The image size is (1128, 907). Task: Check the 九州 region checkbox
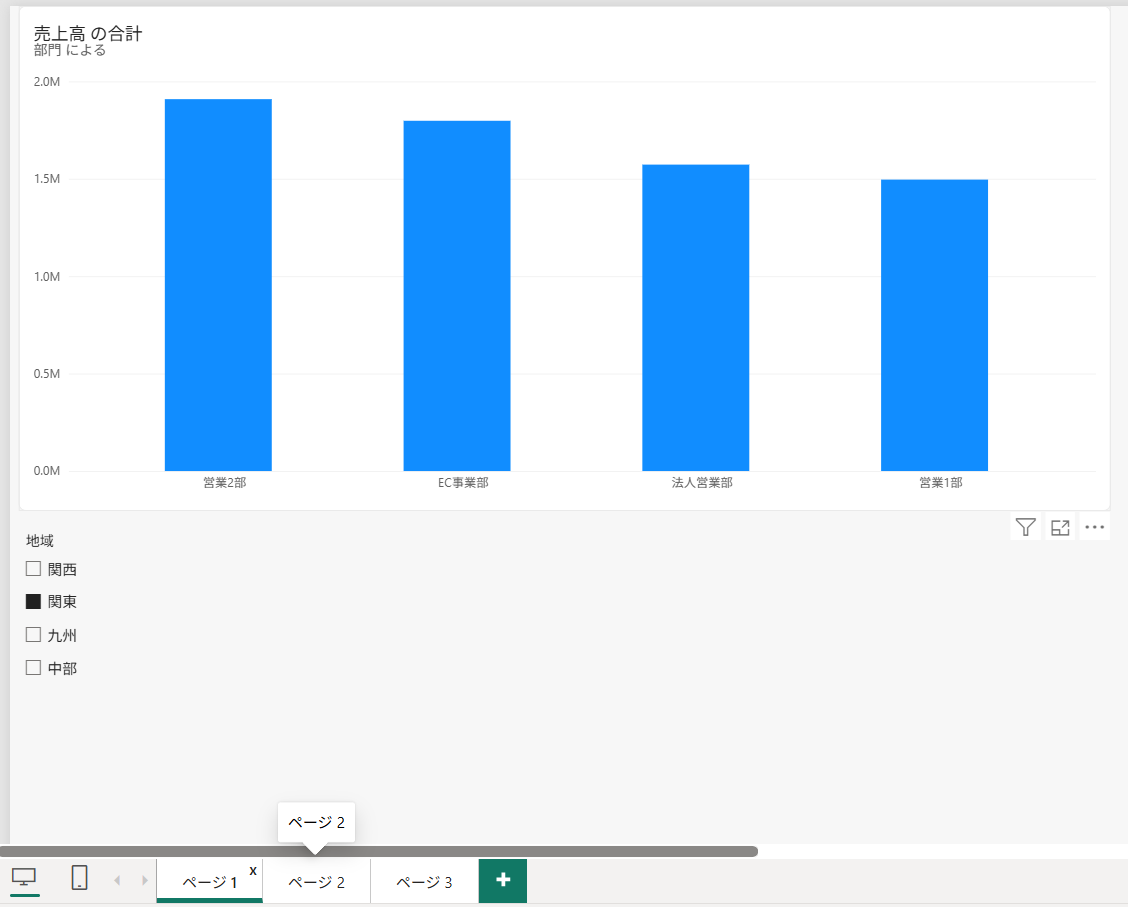pyautogui.click(x=33, y=634)
